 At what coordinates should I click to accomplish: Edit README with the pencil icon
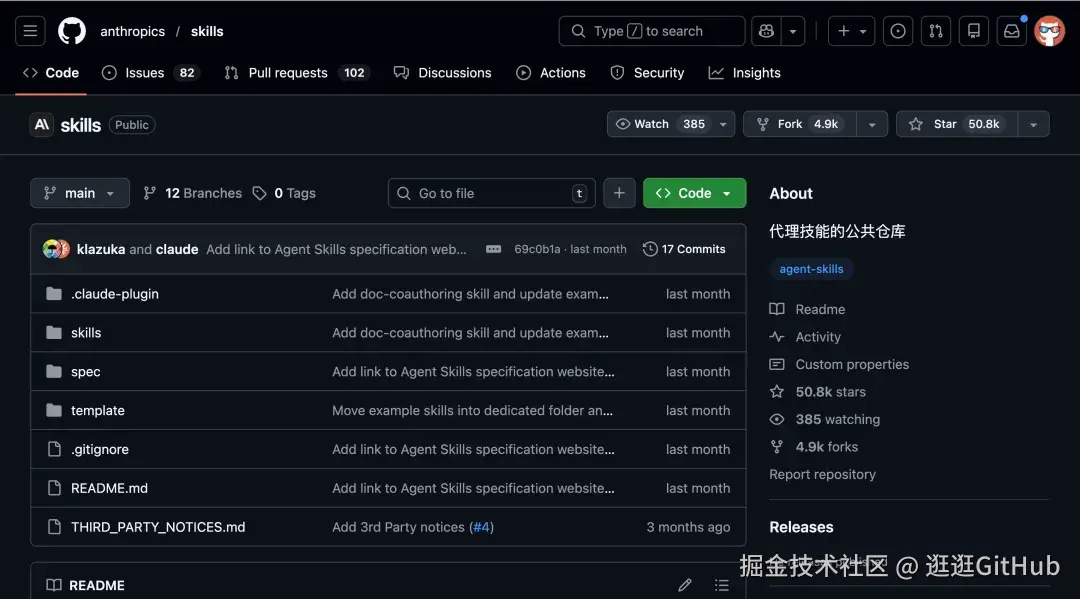(685, 585)
